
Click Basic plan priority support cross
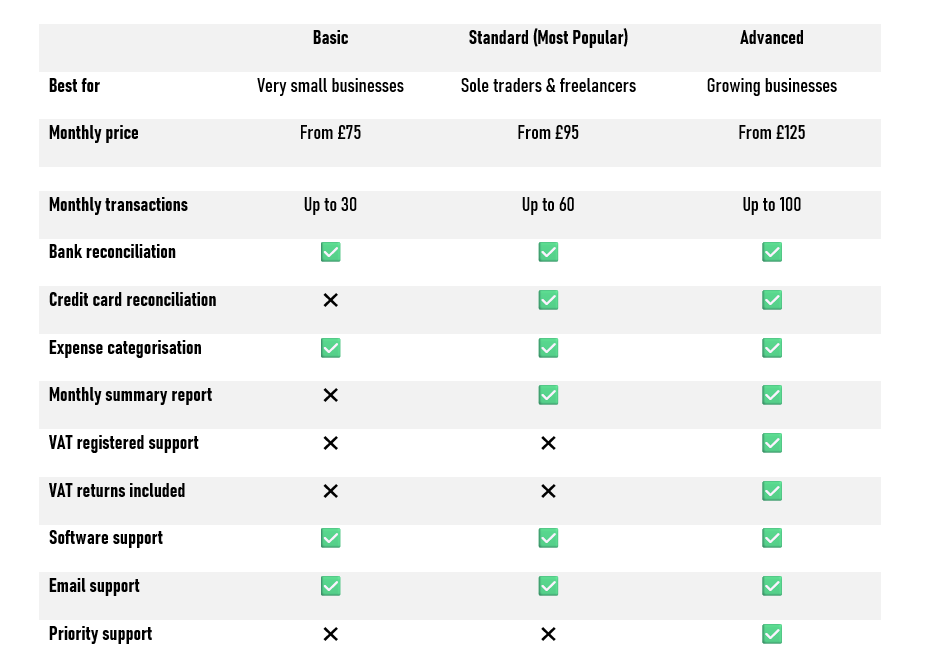(330, 634)
